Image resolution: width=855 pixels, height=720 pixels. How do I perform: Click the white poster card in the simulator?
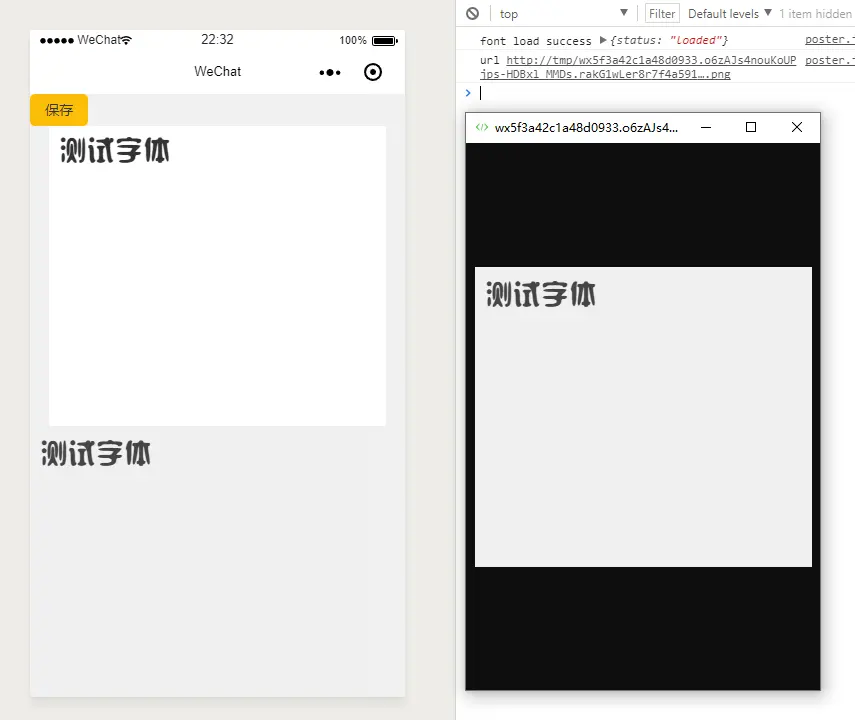pos(217,275)
